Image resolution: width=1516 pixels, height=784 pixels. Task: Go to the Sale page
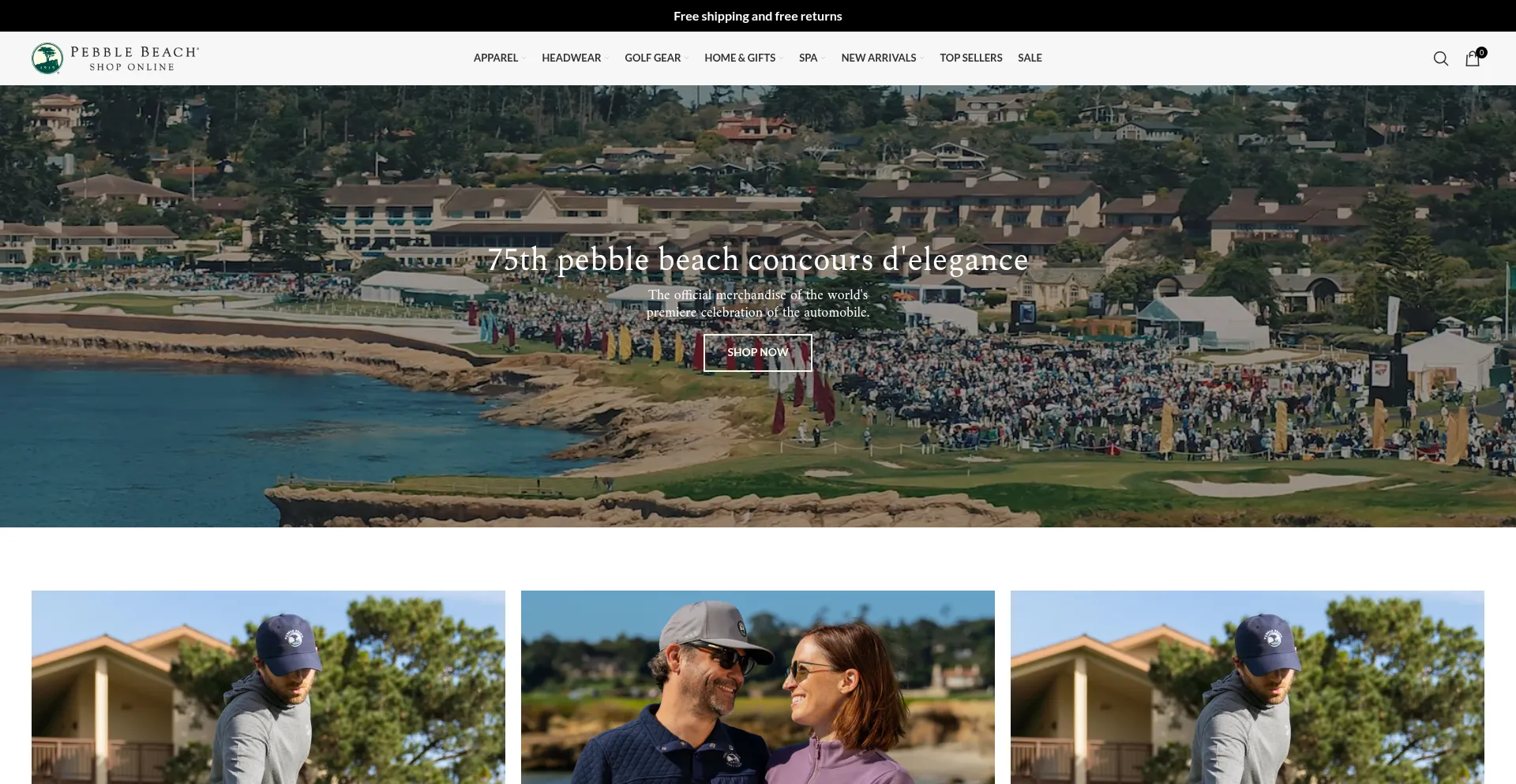click(1030, 58)
